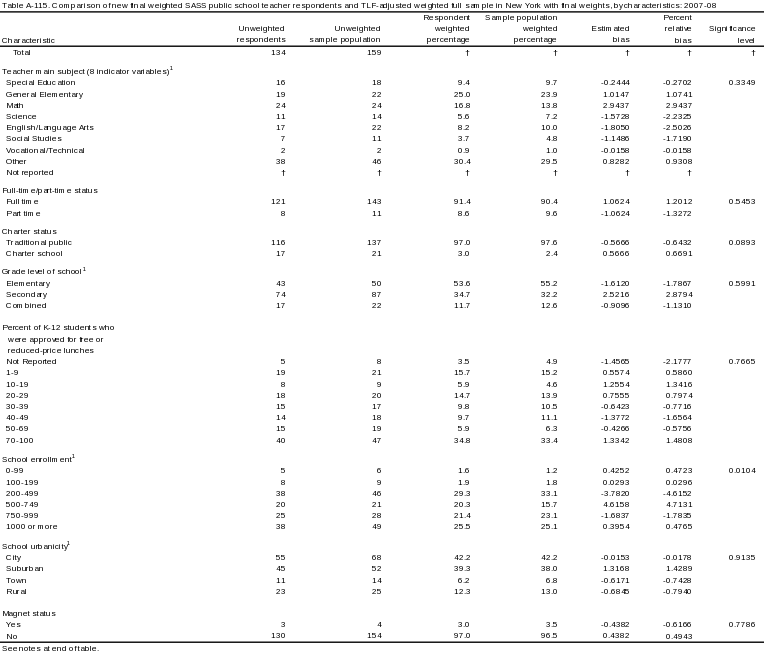The width and height of the screenshot is (764, 654).
Task: Select the significance value in the Yes row
Action: 742,624
